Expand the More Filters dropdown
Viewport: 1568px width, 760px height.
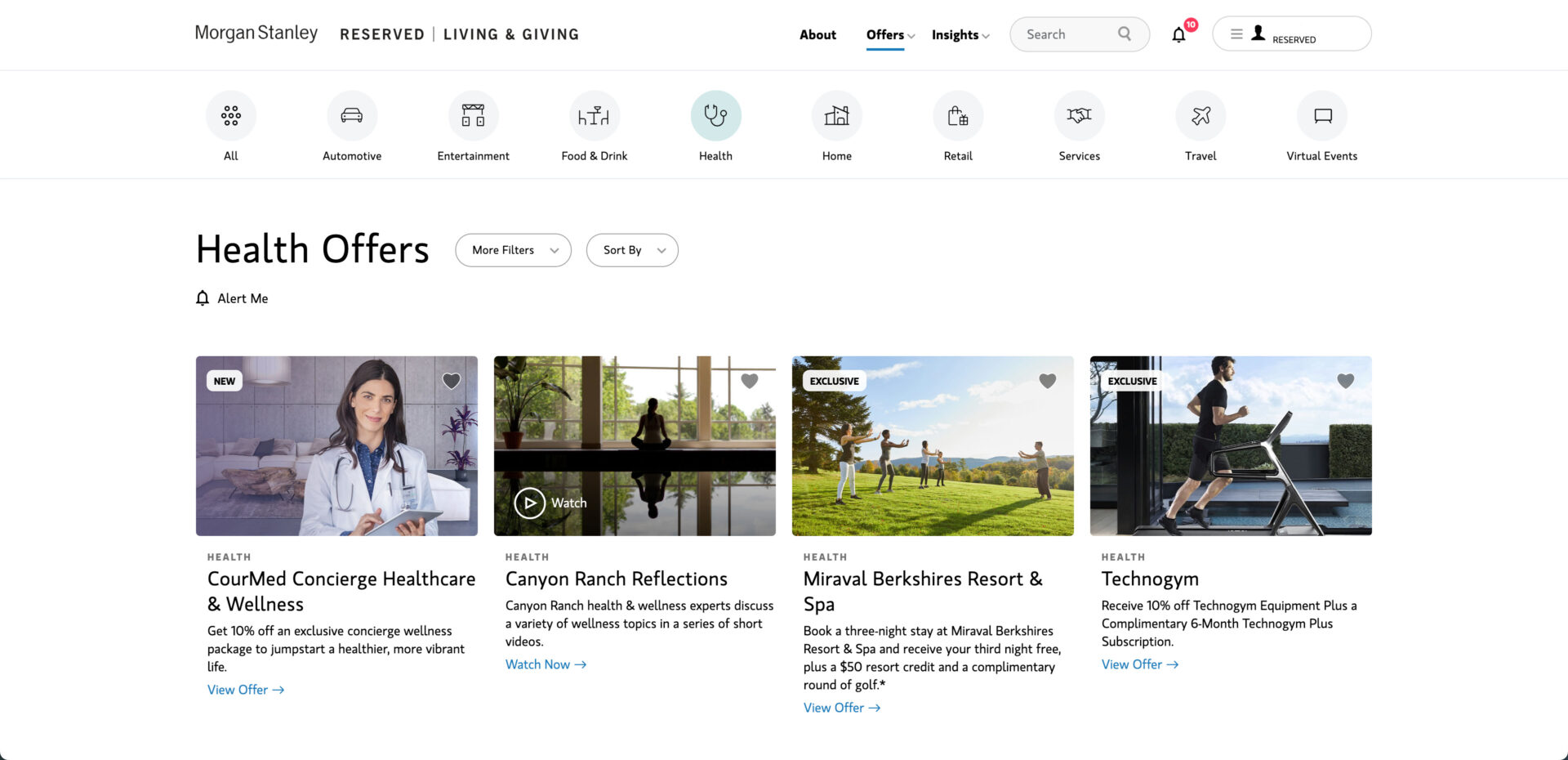click(x=513, y=250)
